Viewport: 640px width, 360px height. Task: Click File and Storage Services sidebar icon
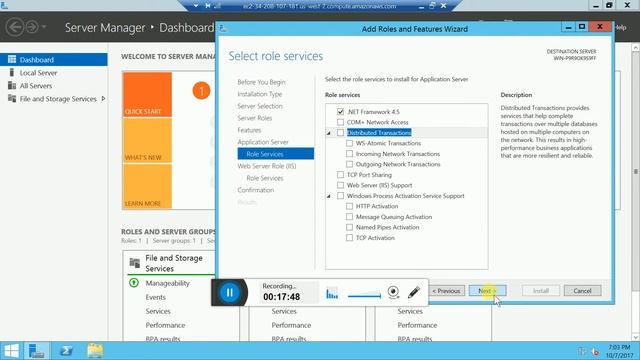coord(12,98)
